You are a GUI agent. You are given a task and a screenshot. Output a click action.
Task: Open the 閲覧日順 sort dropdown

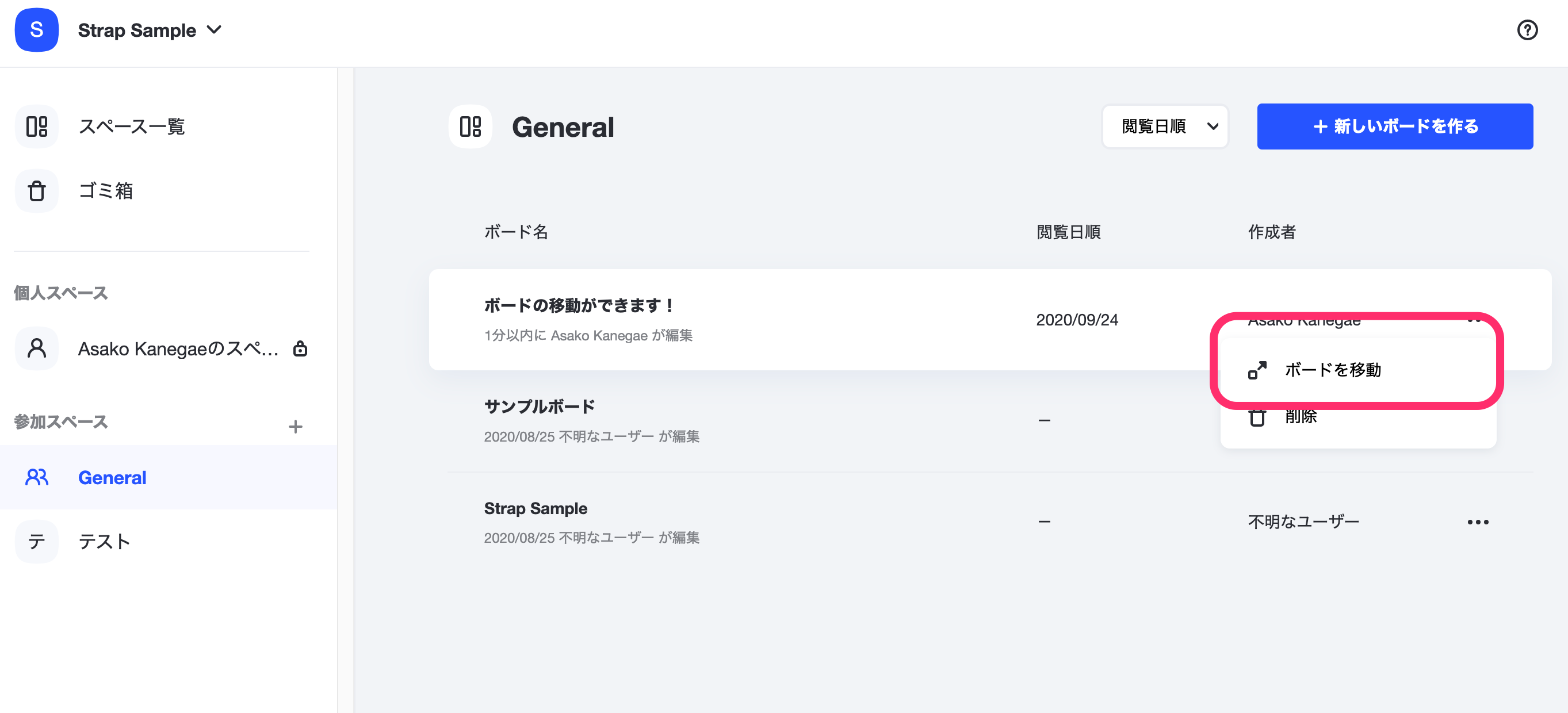[1165, 126]
